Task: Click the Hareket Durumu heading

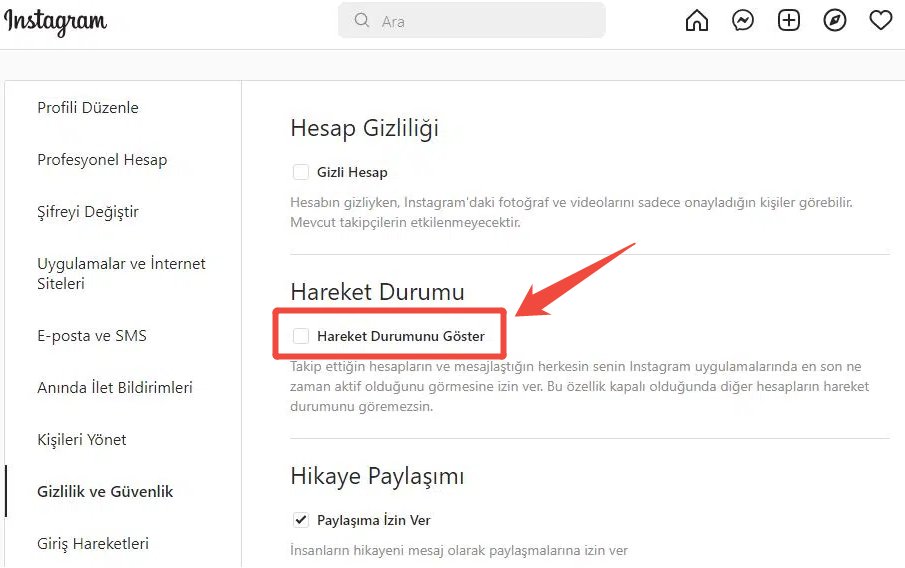Action: tap(377, 292)
